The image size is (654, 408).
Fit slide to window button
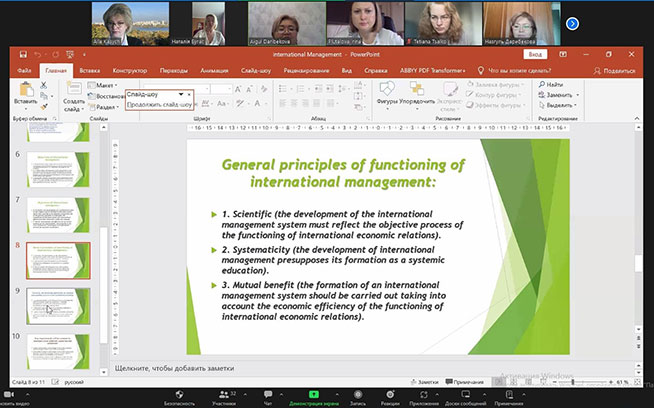tap(637, 382)
